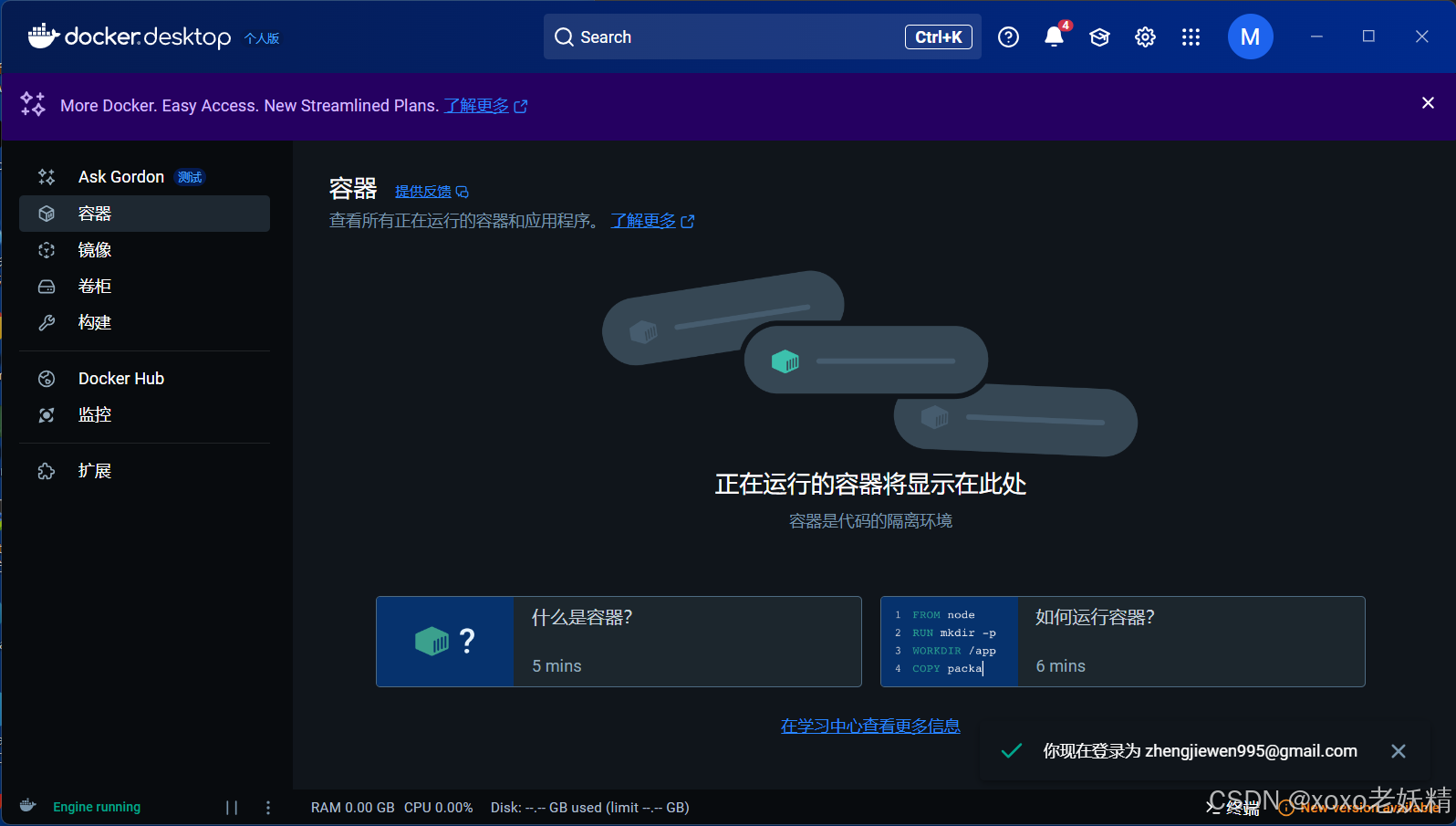
Task: Open the M user account avatar
Action: 1250,37
